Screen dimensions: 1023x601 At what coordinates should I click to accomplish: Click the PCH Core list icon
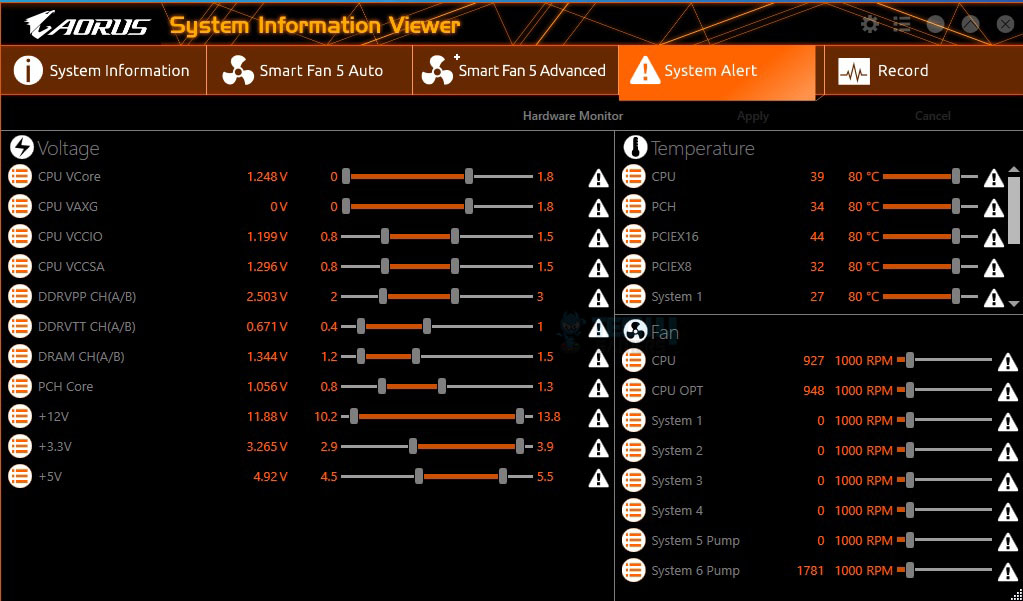pos(20,386)
